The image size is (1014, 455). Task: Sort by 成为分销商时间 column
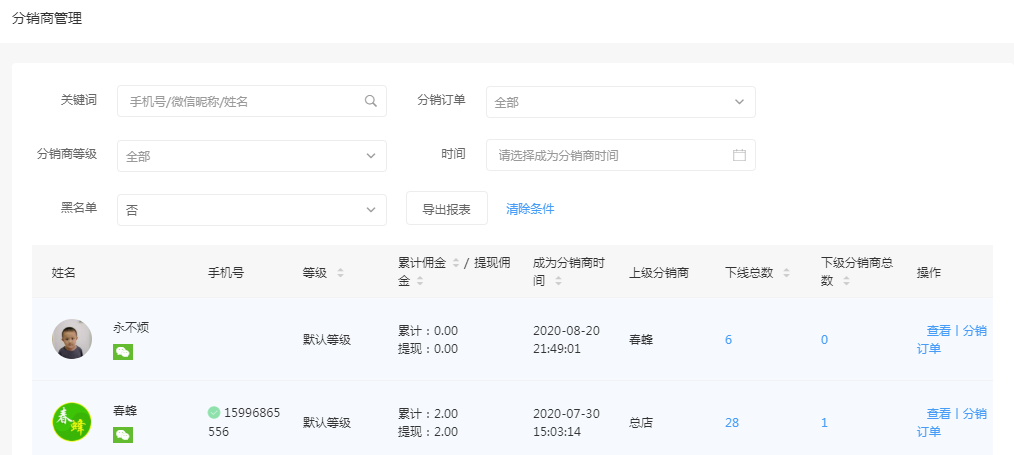coord(557,282)
